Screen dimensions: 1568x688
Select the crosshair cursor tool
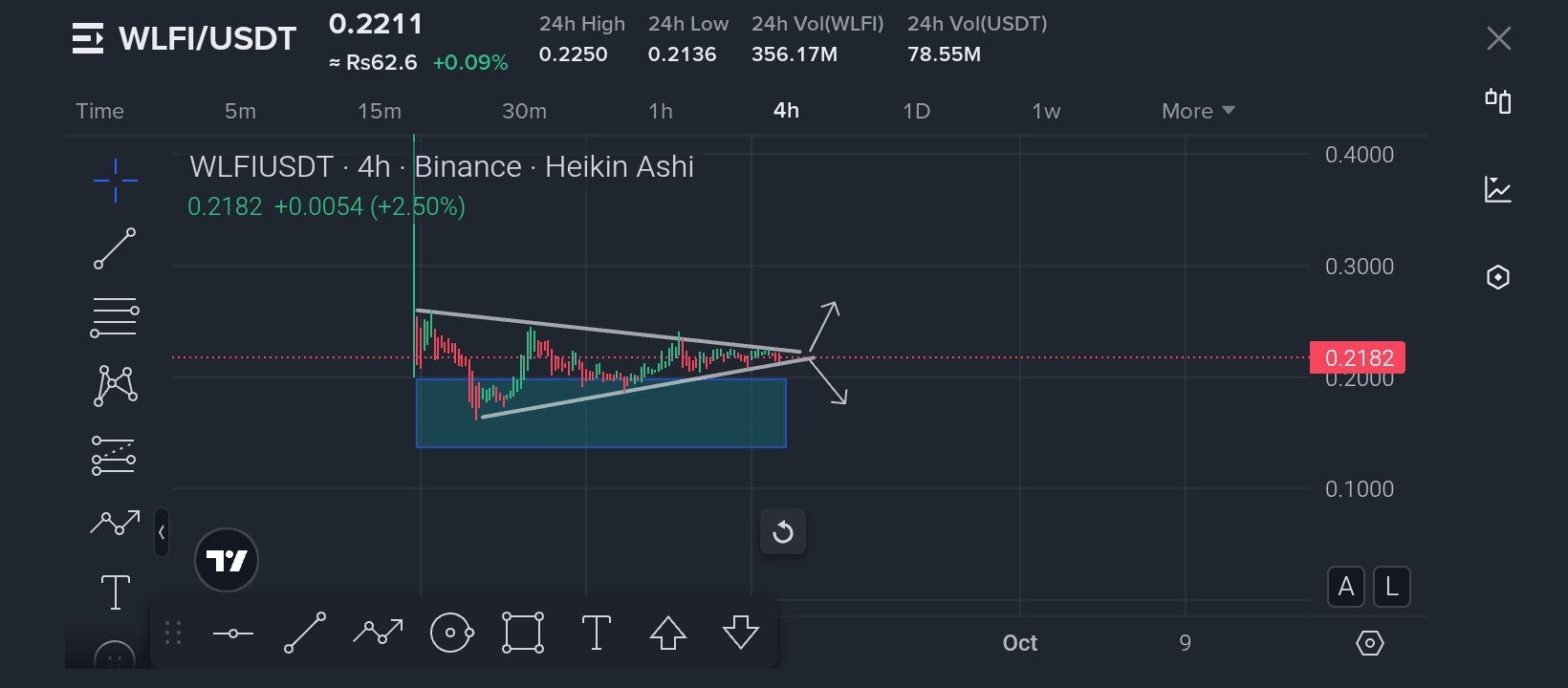(x=116, y=180)
